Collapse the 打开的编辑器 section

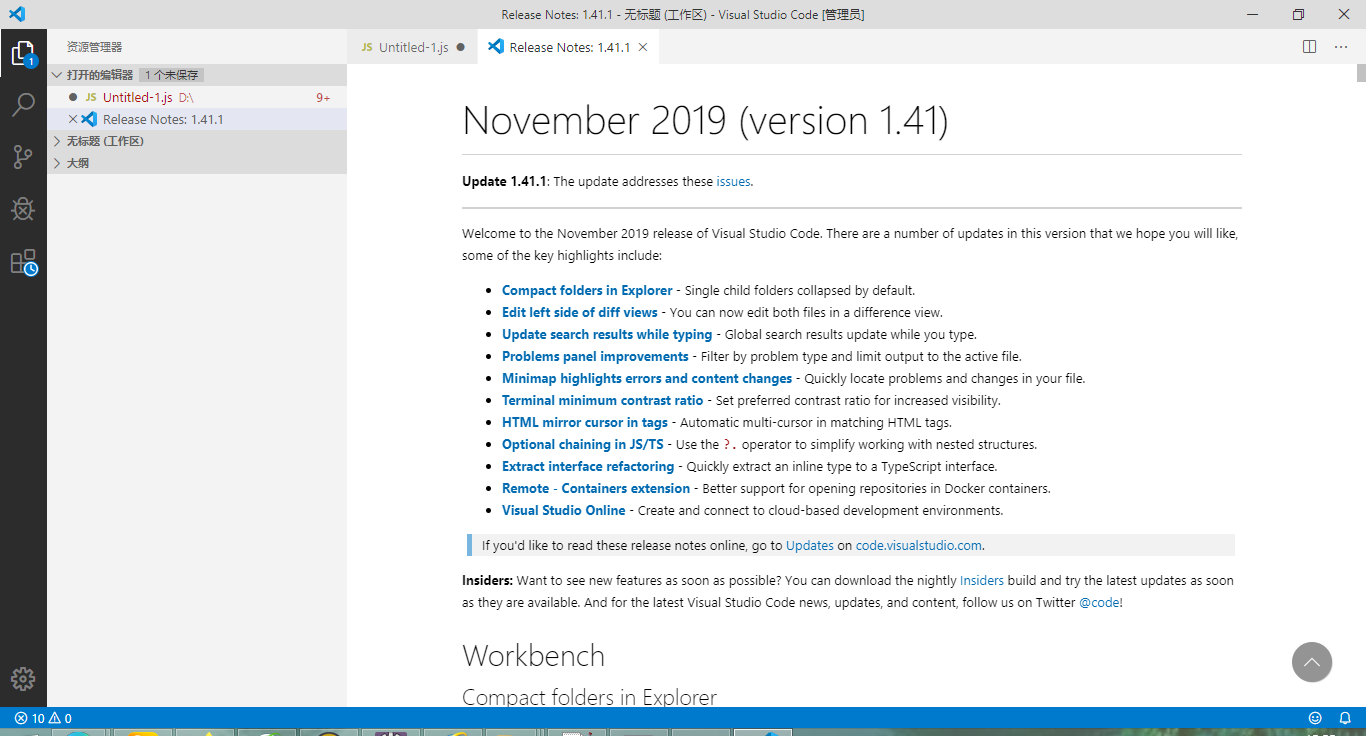pos(197,75)
